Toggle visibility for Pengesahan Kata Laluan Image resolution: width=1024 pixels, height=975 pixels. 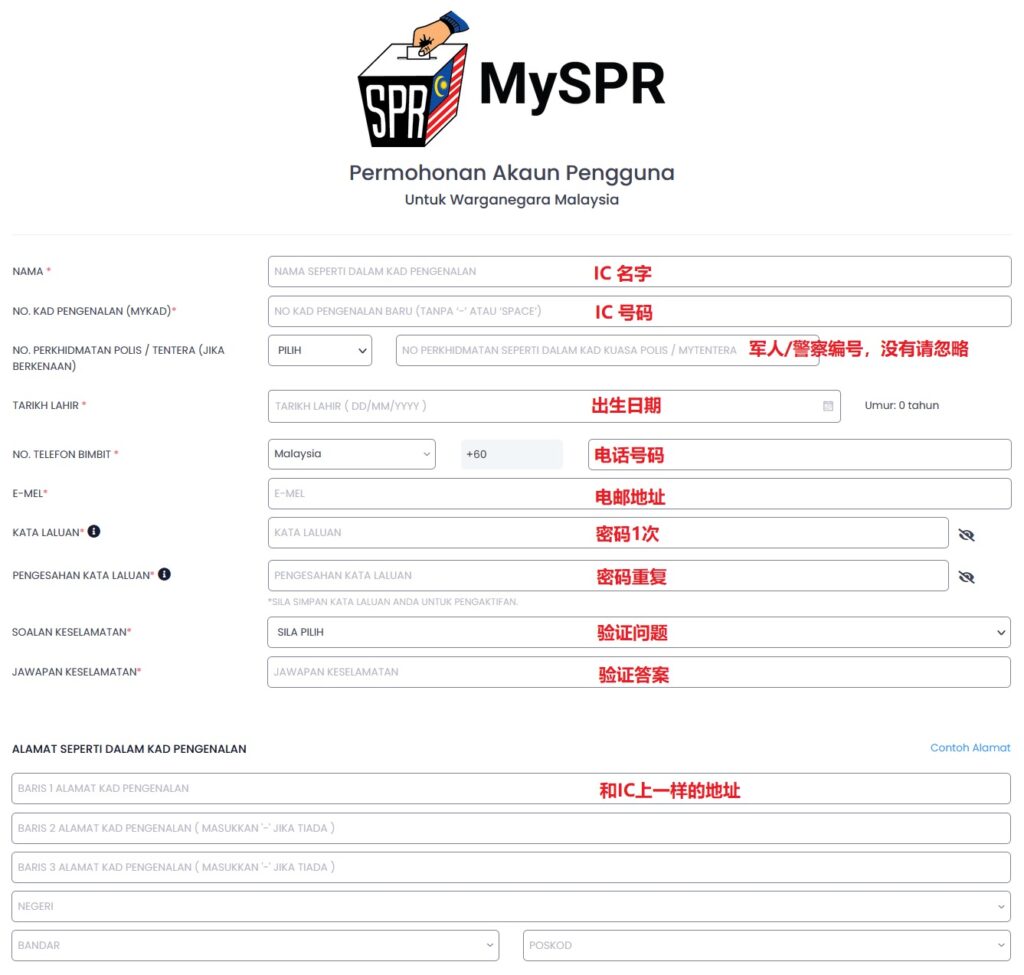tap(967, 577)
